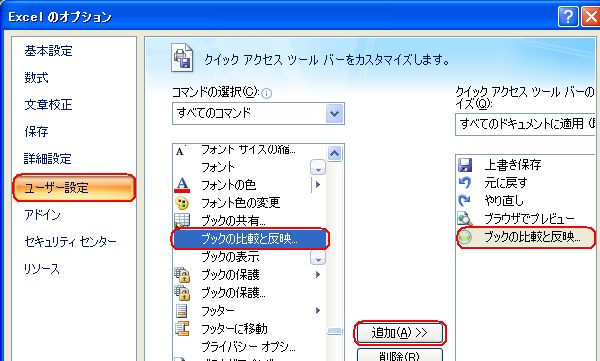Select the ブックの共有... command text
Viewport: 600px width, 361px height.
point(233,221)
